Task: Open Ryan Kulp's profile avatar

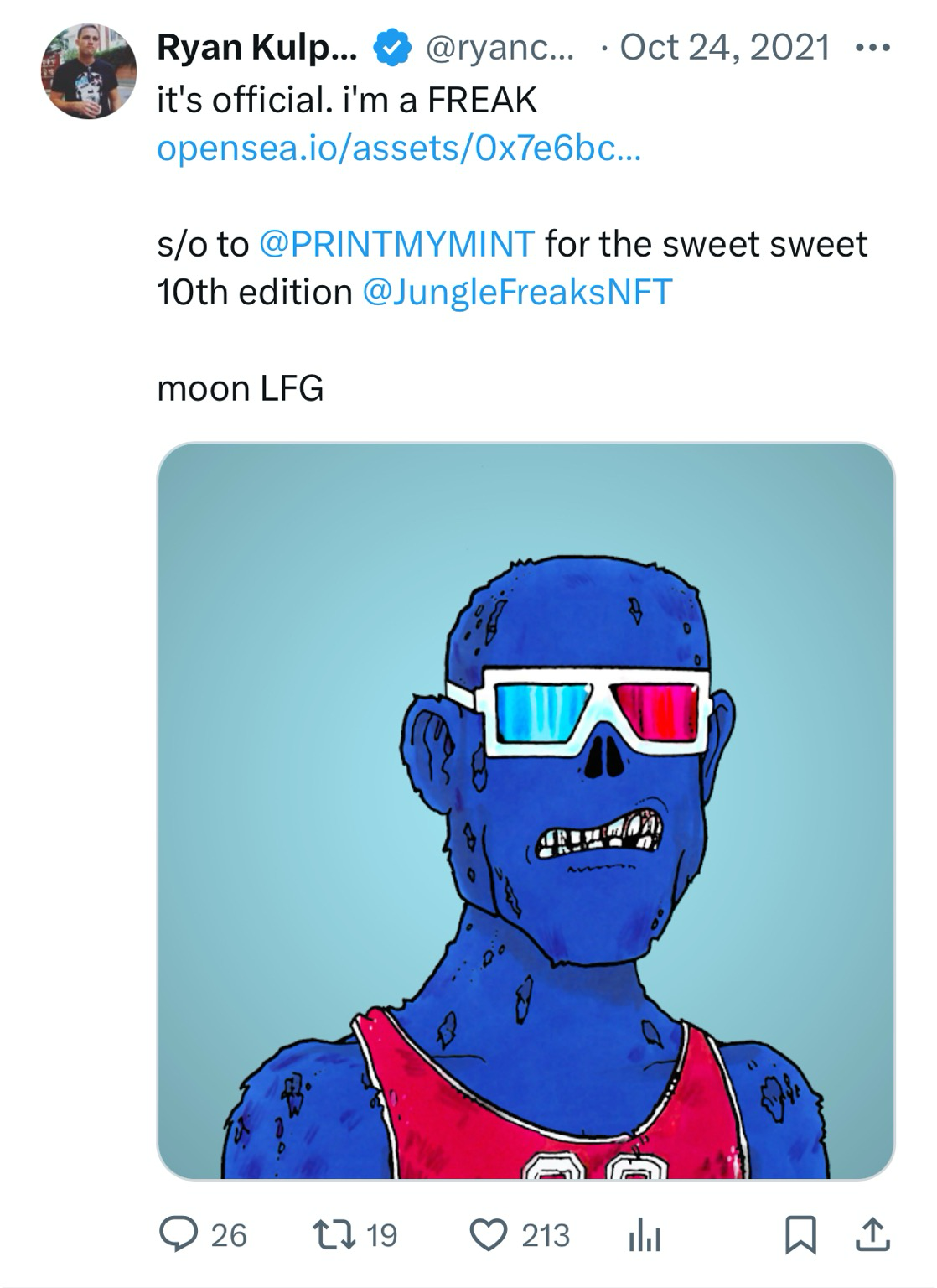Action: [x=88, y=71]
